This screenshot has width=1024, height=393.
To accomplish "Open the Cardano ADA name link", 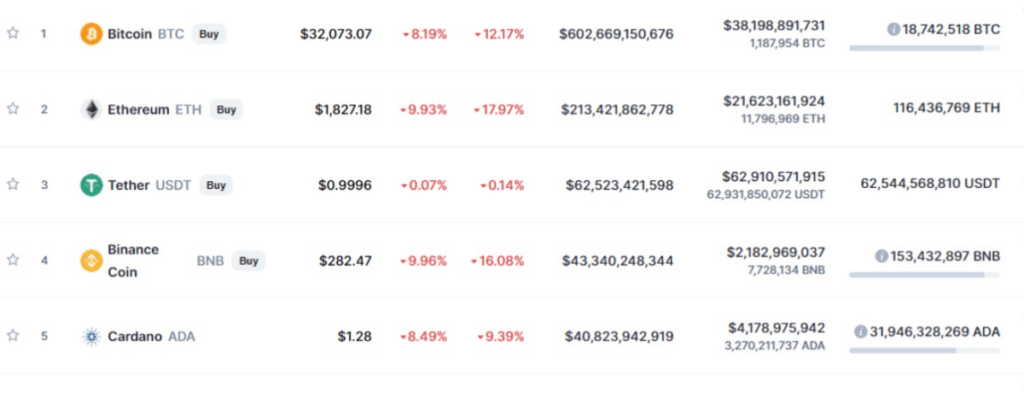I will (152, 337).
